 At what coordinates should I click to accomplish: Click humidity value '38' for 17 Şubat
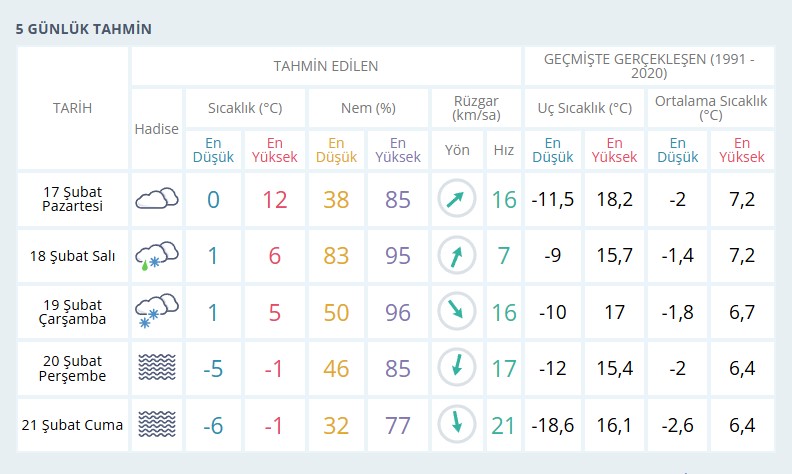click(x=336, y=200)
